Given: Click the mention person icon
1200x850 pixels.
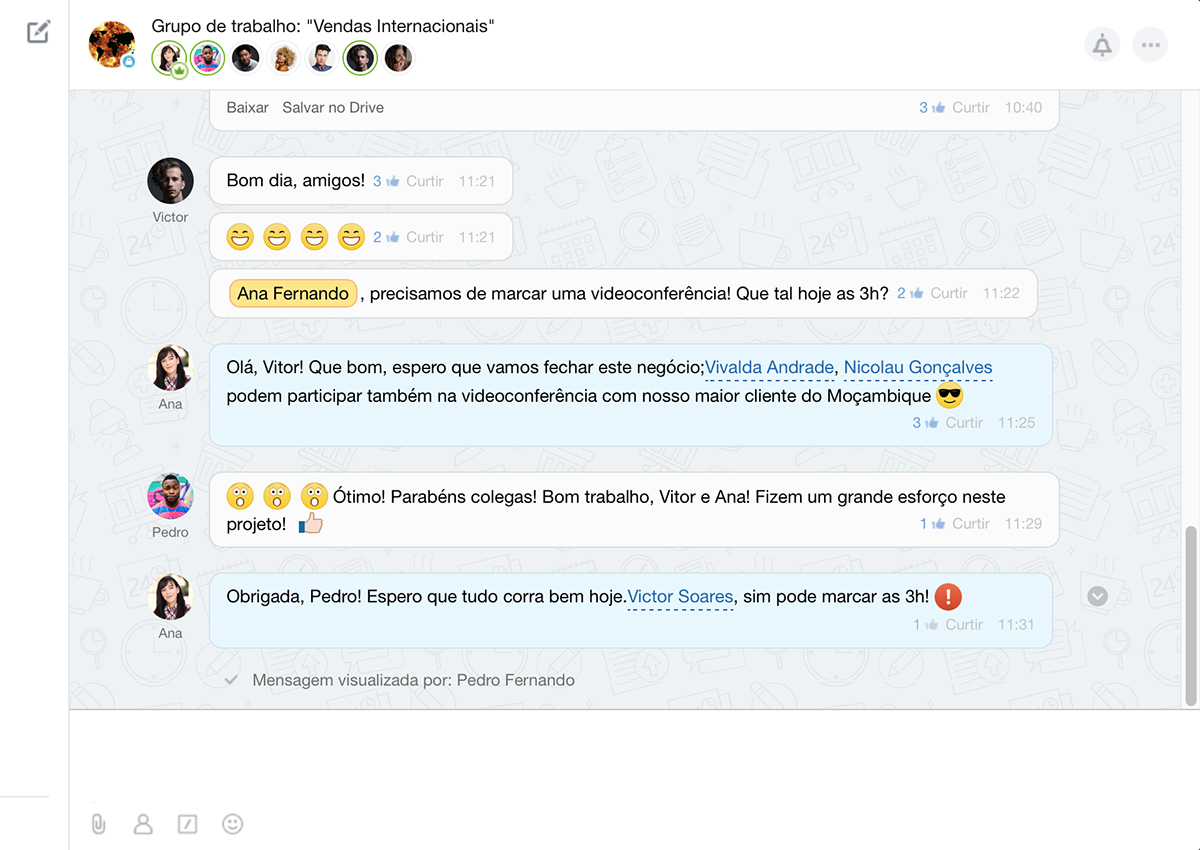Looking at the screenshot, I should click(x=143, y=824).
